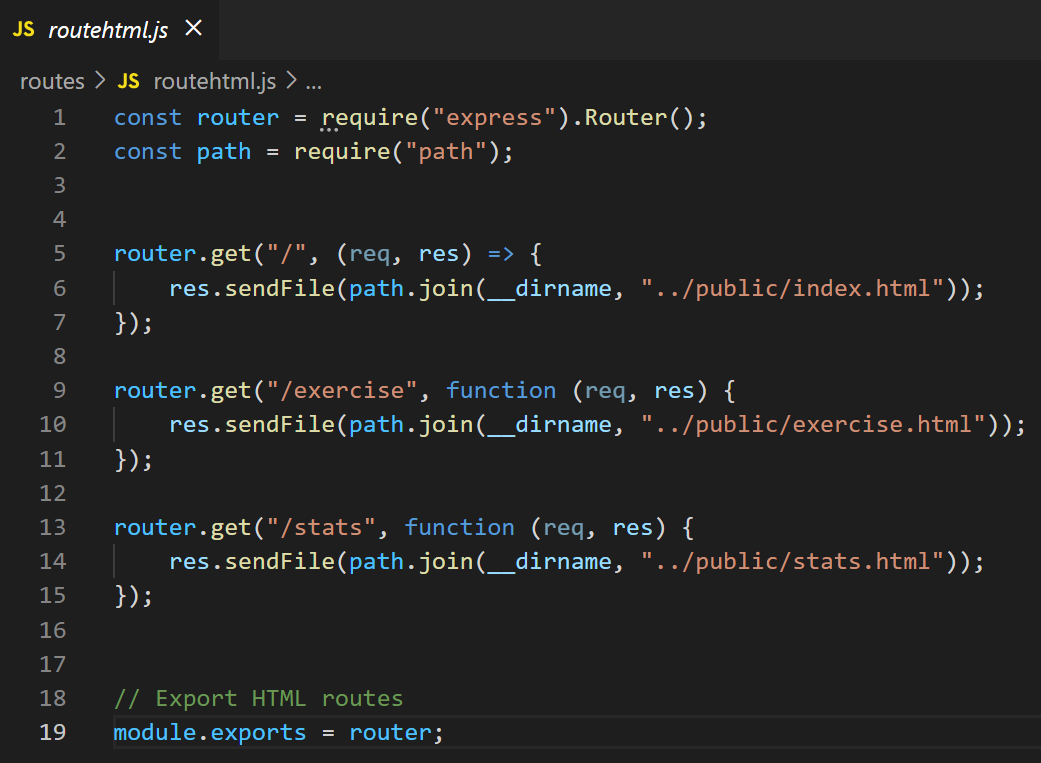Click the require call on line 2
Screen dimensions: 1041x763
(342, 152)
